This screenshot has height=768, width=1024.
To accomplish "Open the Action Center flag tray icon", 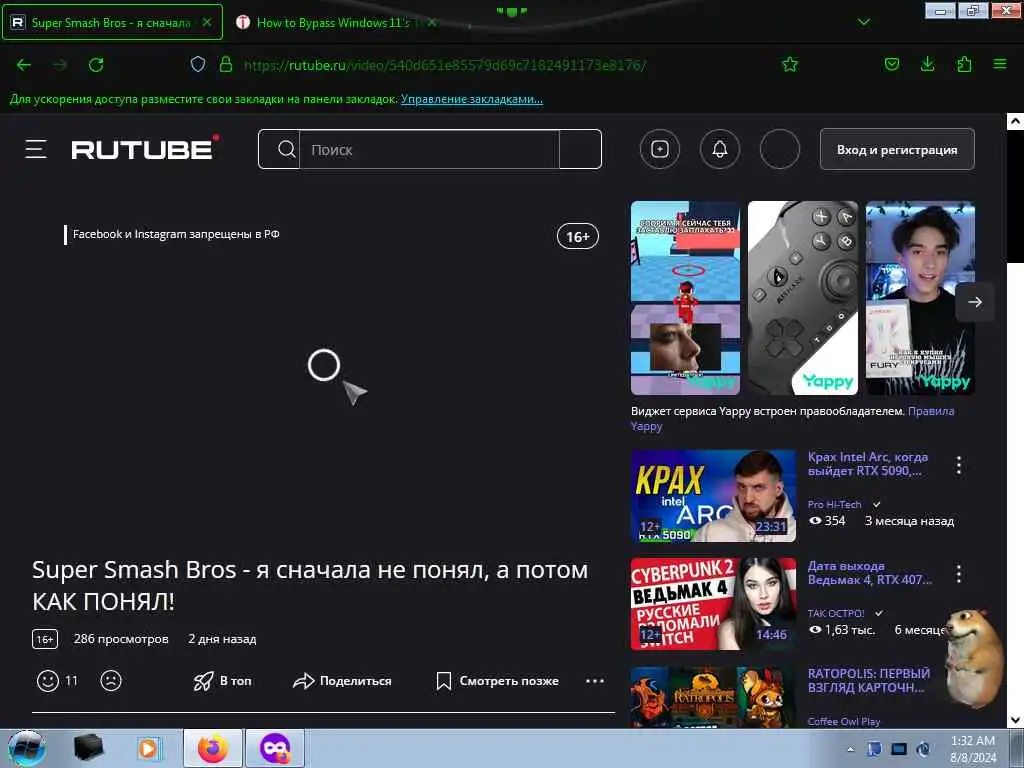I will (x=874, y=749).
